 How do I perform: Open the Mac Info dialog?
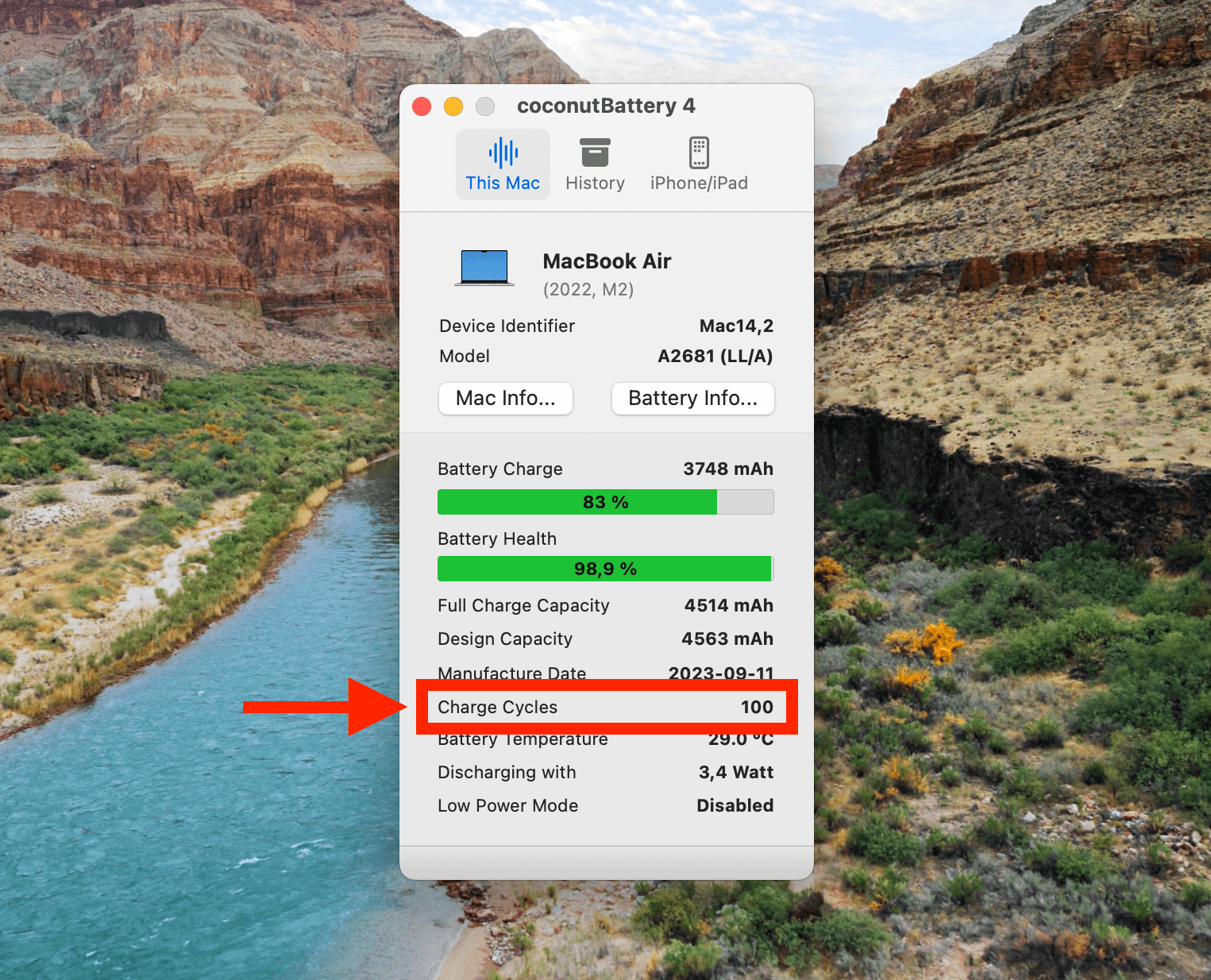505,399
